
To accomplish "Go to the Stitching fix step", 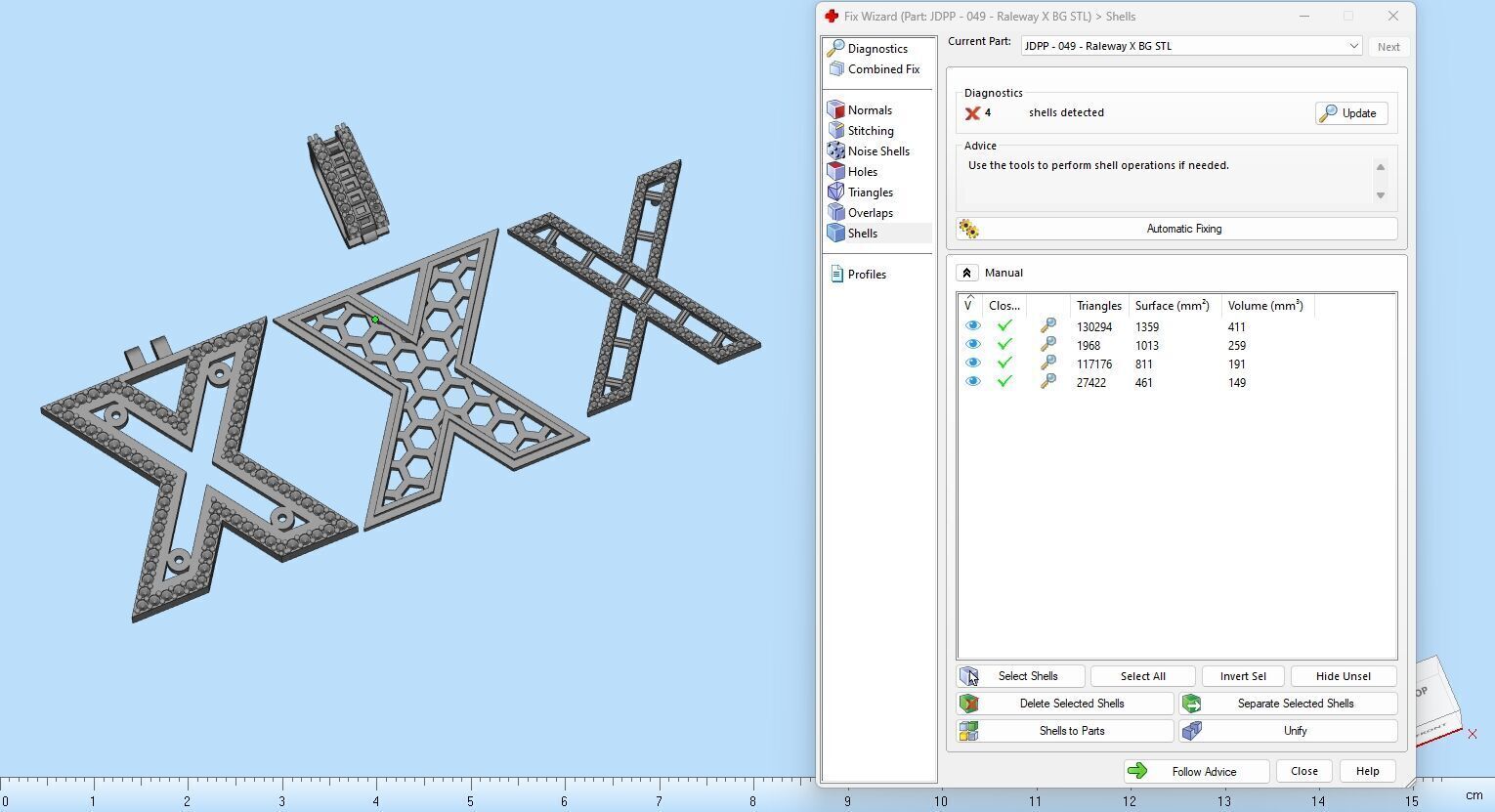I will [871, 131].
